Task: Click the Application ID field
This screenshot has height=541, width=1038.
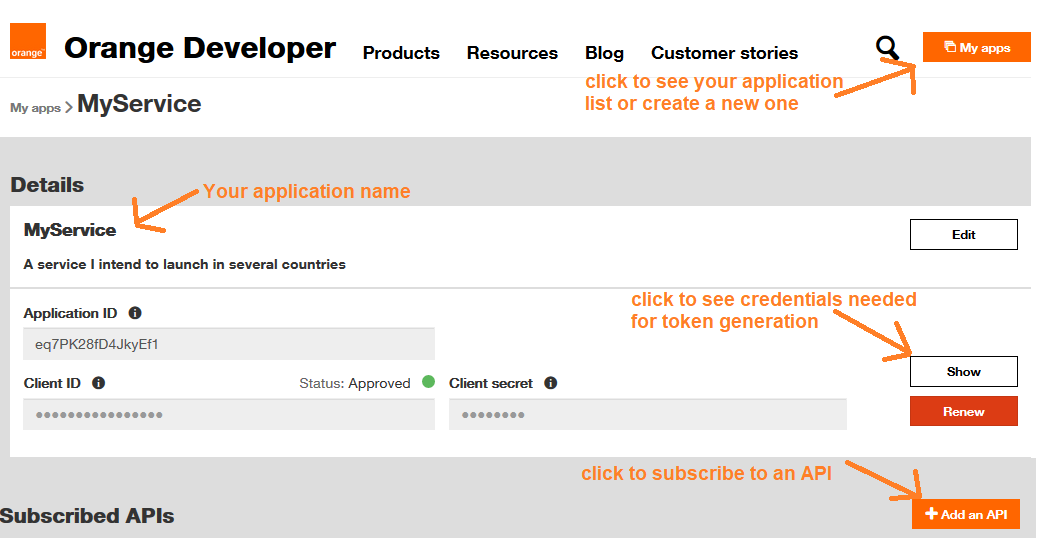Action: click(229, 344)
